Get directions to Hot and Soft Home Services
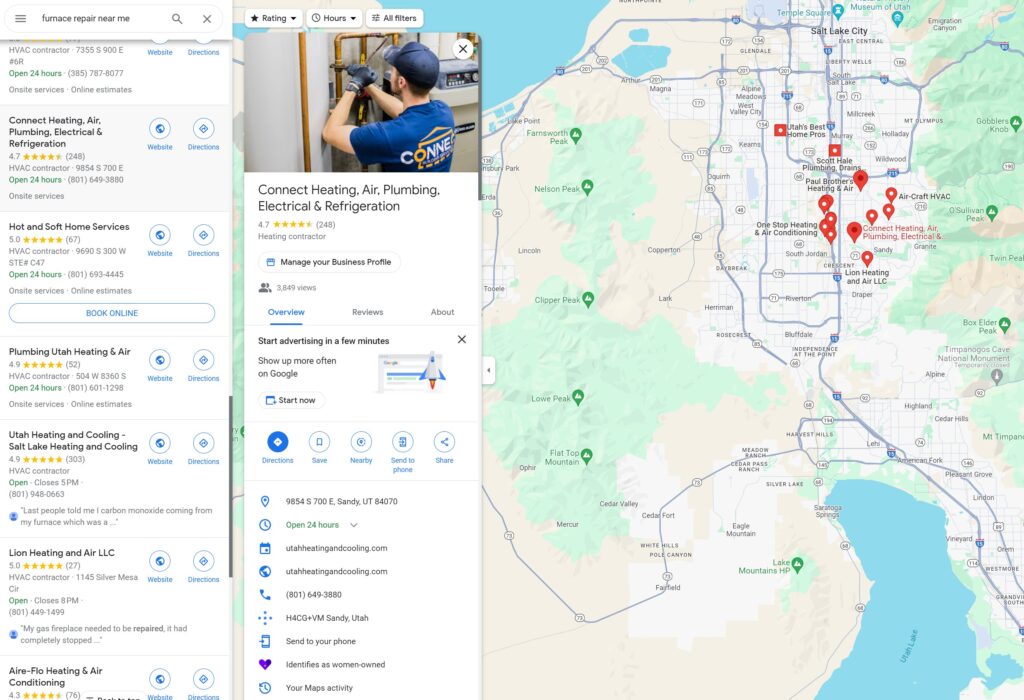The image size is (1024, 700). 204,240
